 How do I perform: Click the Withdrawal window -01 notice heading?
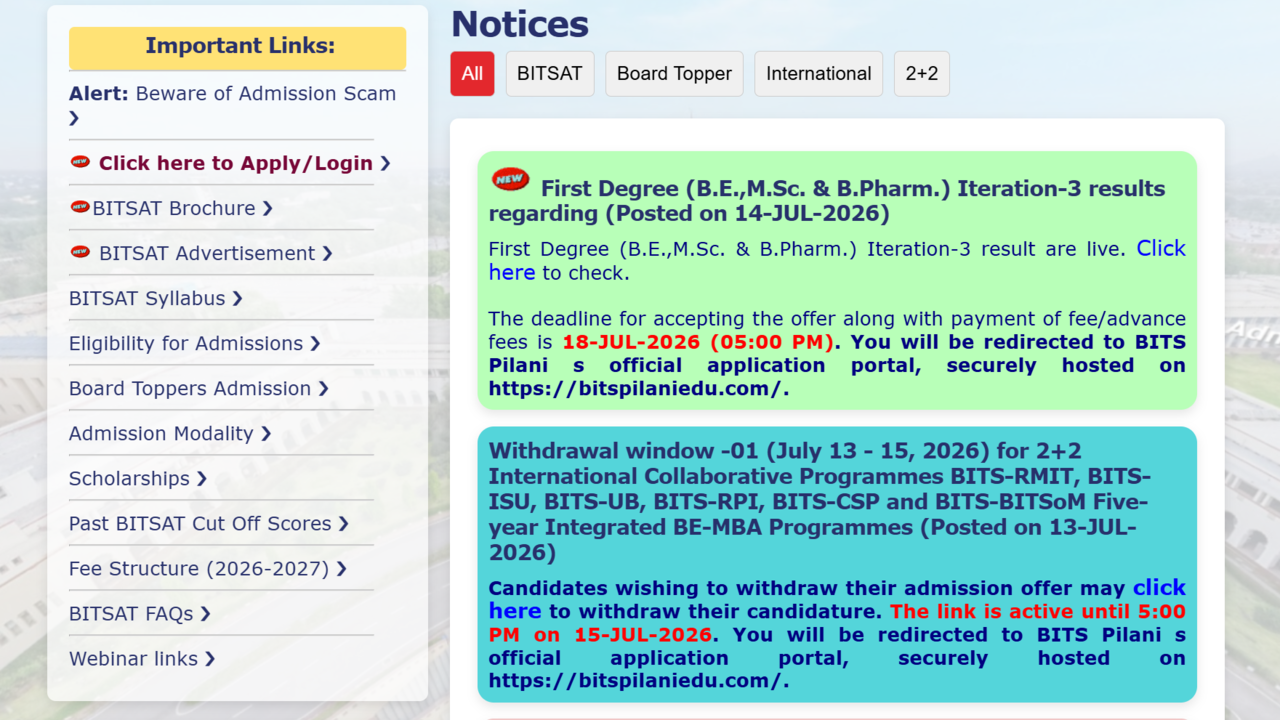coord(819,501)
